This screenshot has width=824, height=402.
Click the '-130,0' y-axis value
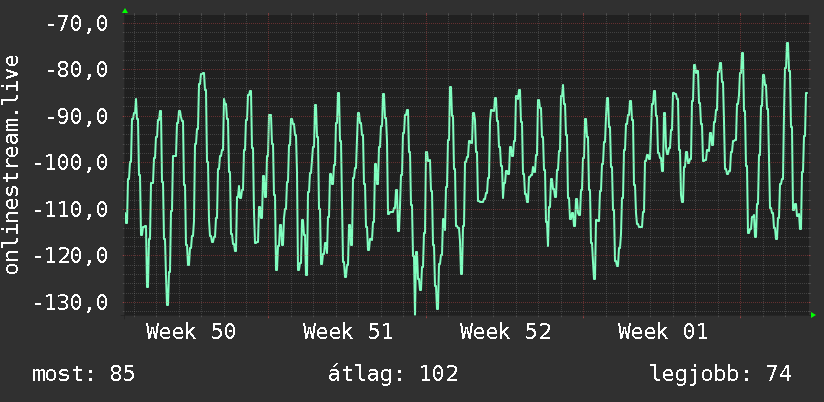point(71,303)
